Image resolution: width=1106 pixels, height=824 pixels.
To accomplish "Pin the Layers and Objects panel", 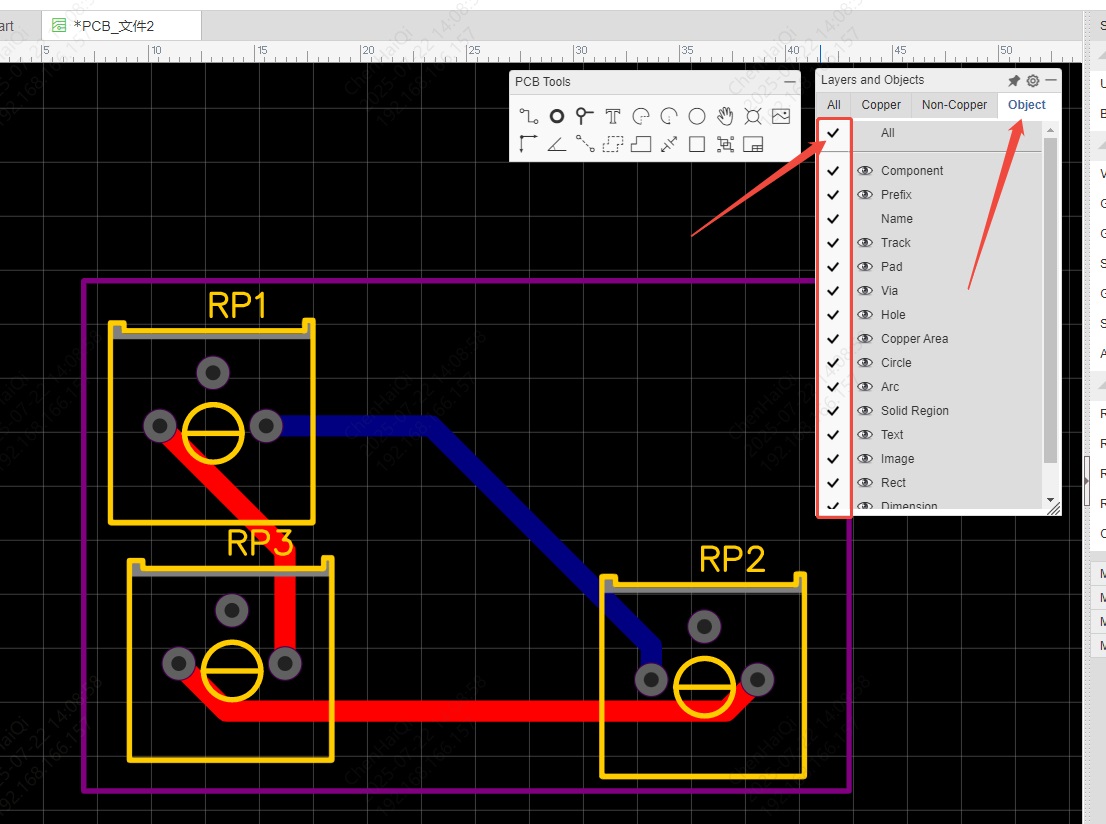I will point(1014,81).
